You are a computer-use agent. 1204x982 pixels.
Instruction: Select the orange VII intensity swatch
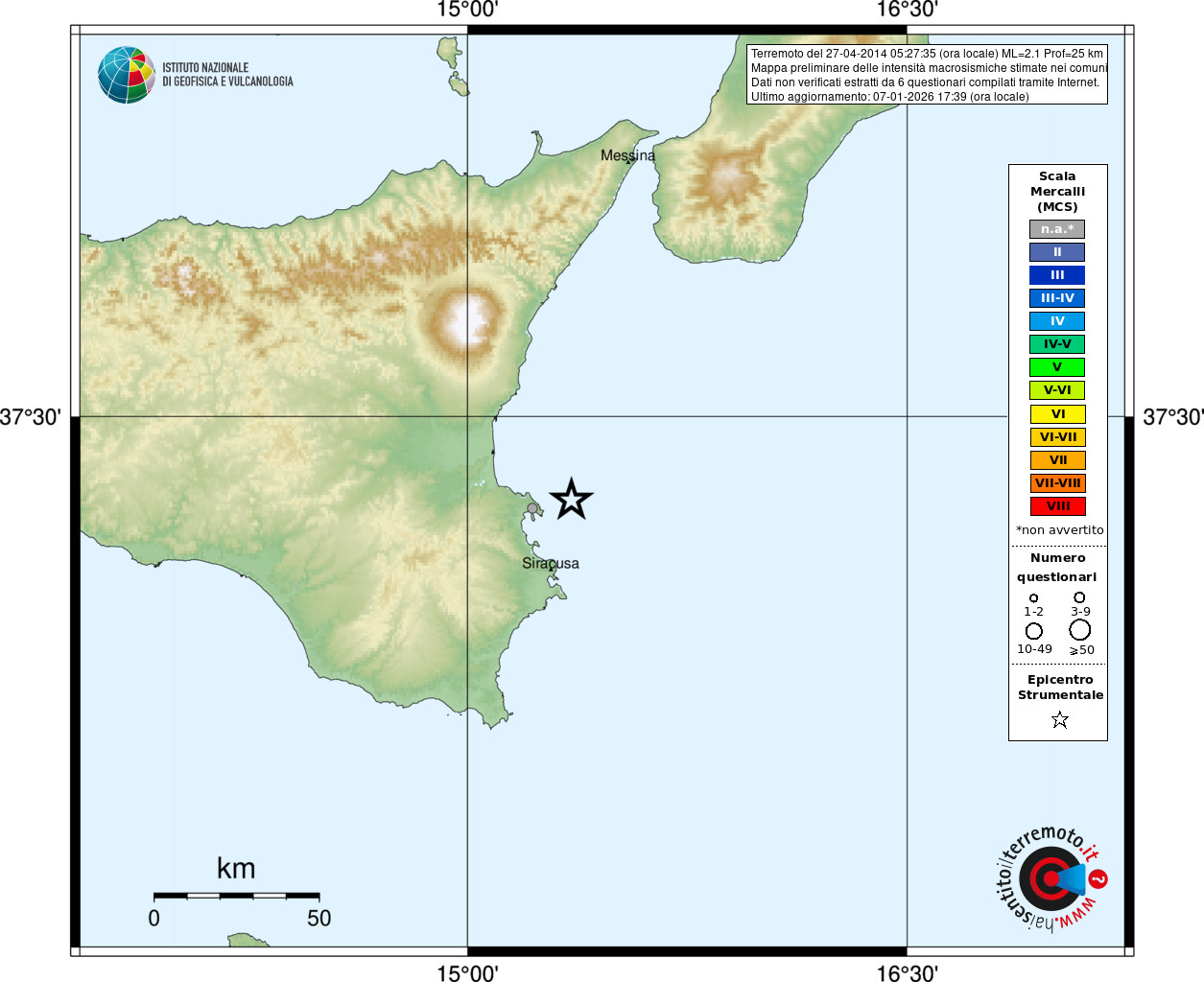point(1058,460)
